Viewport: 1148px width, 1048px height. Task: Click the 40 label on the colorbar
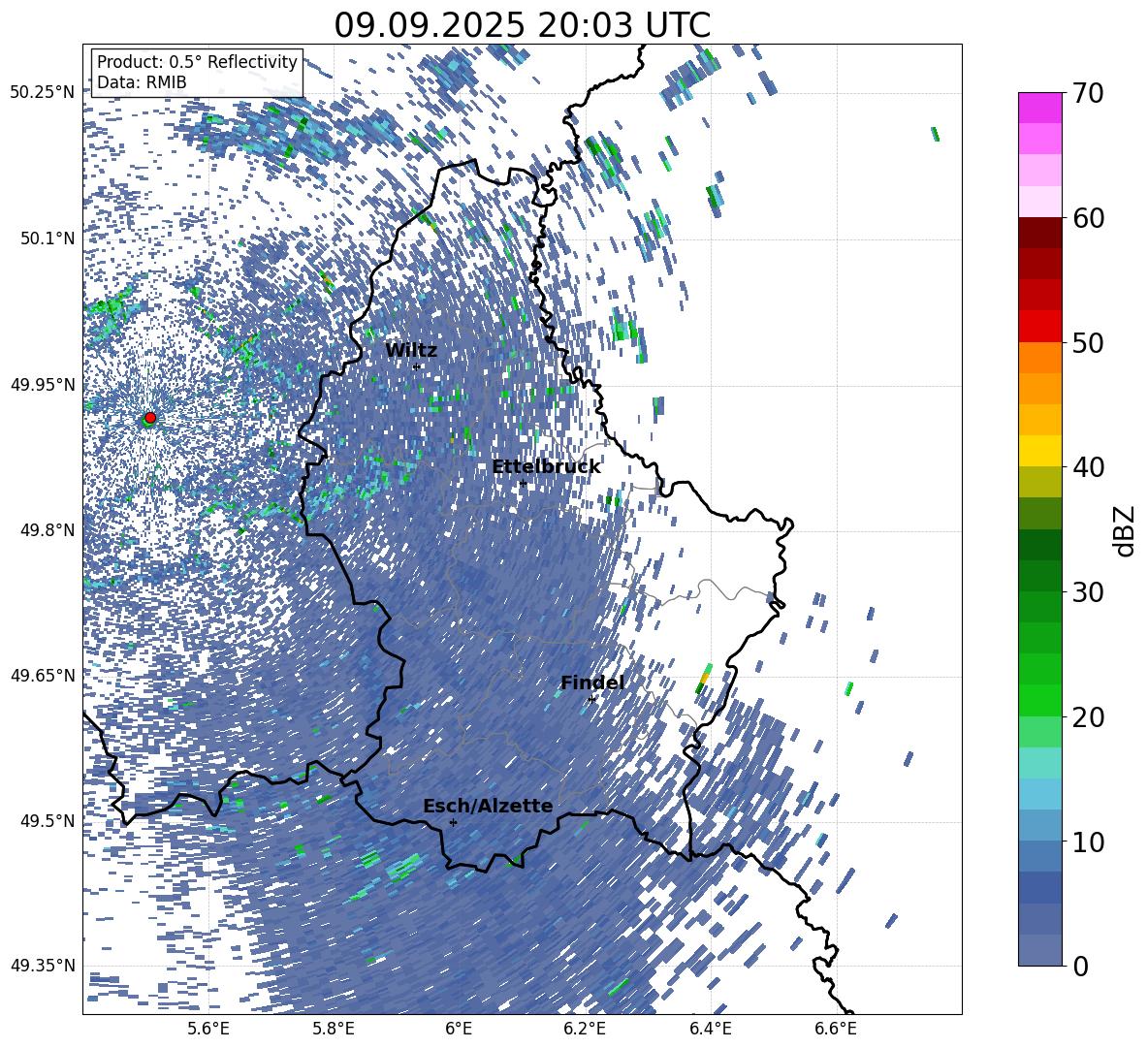click(x=1088, y=467)
